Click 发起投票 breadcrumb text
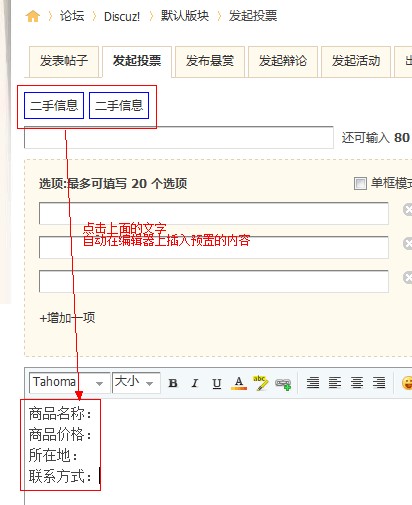This screenshot has height=505, width=412. [x=253, y=16]
